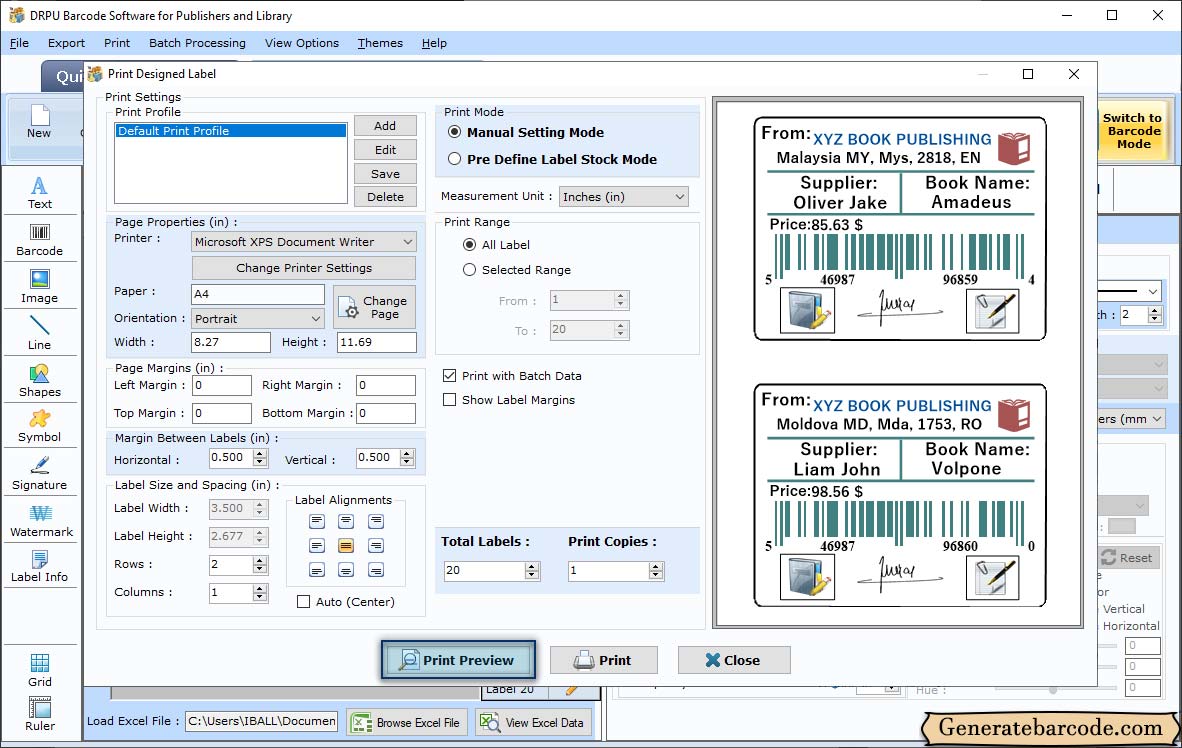
Task: Enable Show Label Margins checkbox
Action: 449,400
